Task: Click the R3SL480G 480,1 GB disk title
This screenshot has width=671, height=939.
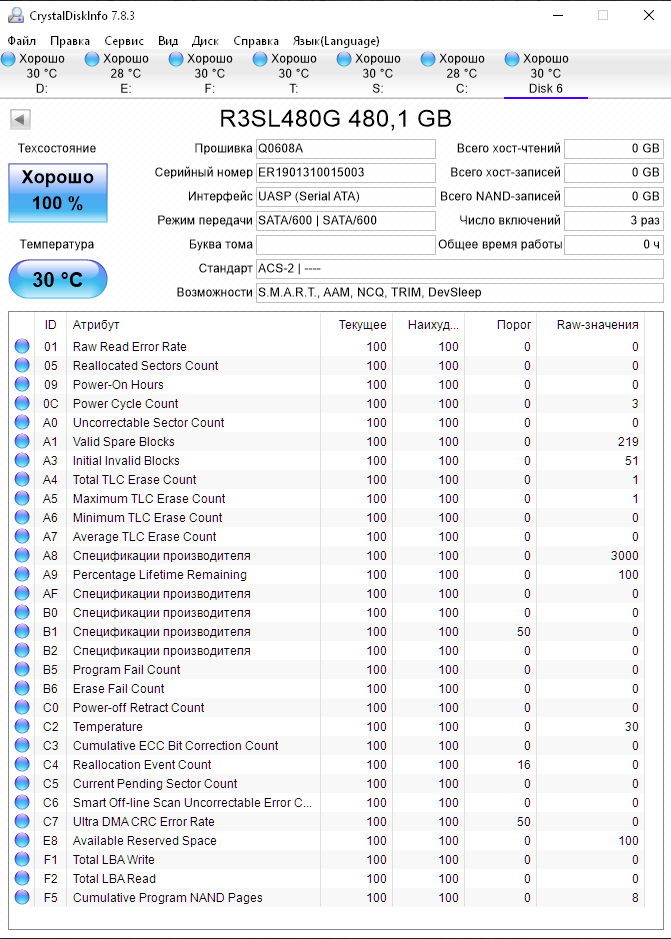Action: tap(336, 119)
